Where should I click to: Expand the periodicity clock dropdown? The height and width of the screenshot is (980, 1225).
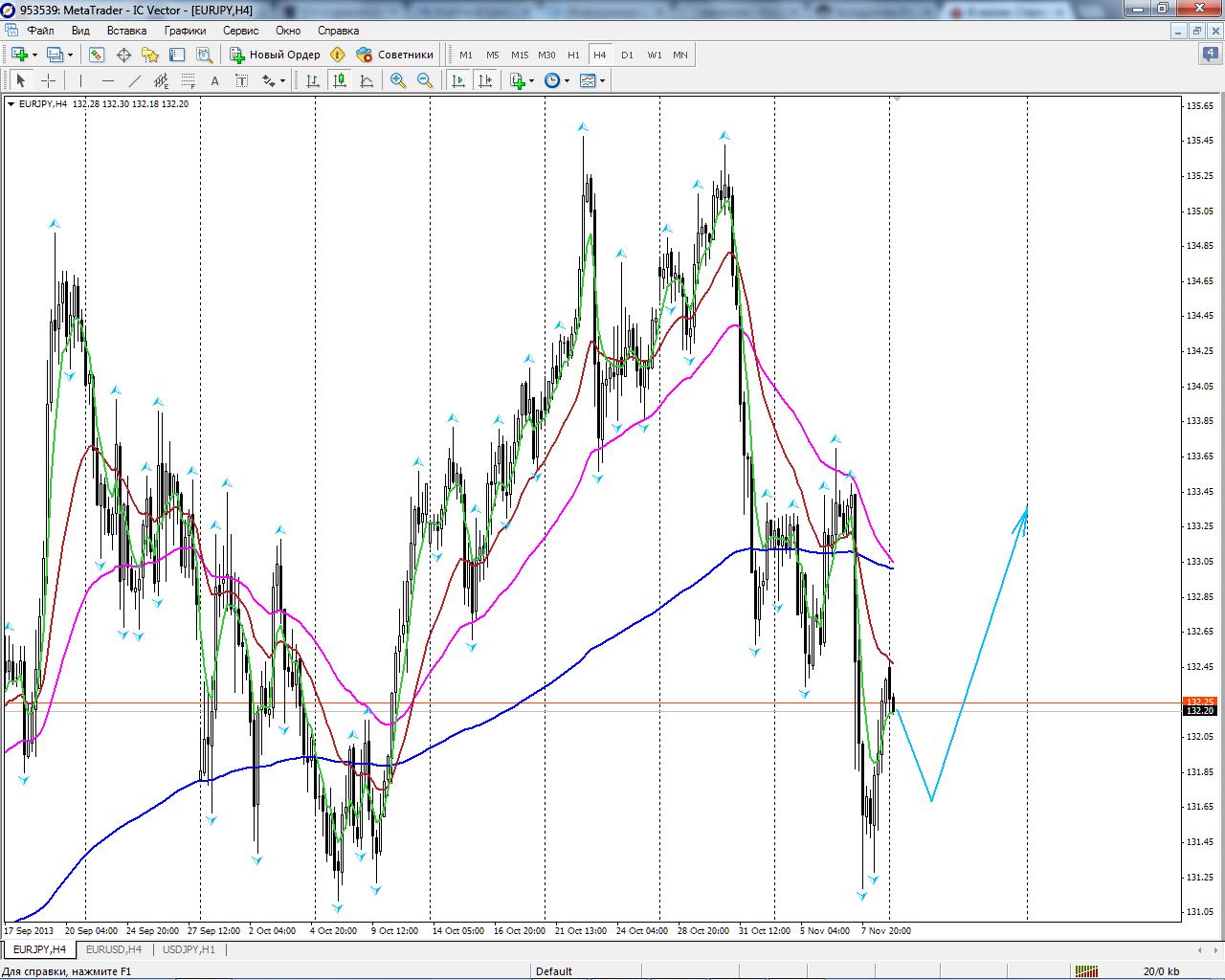click(567, 81)
